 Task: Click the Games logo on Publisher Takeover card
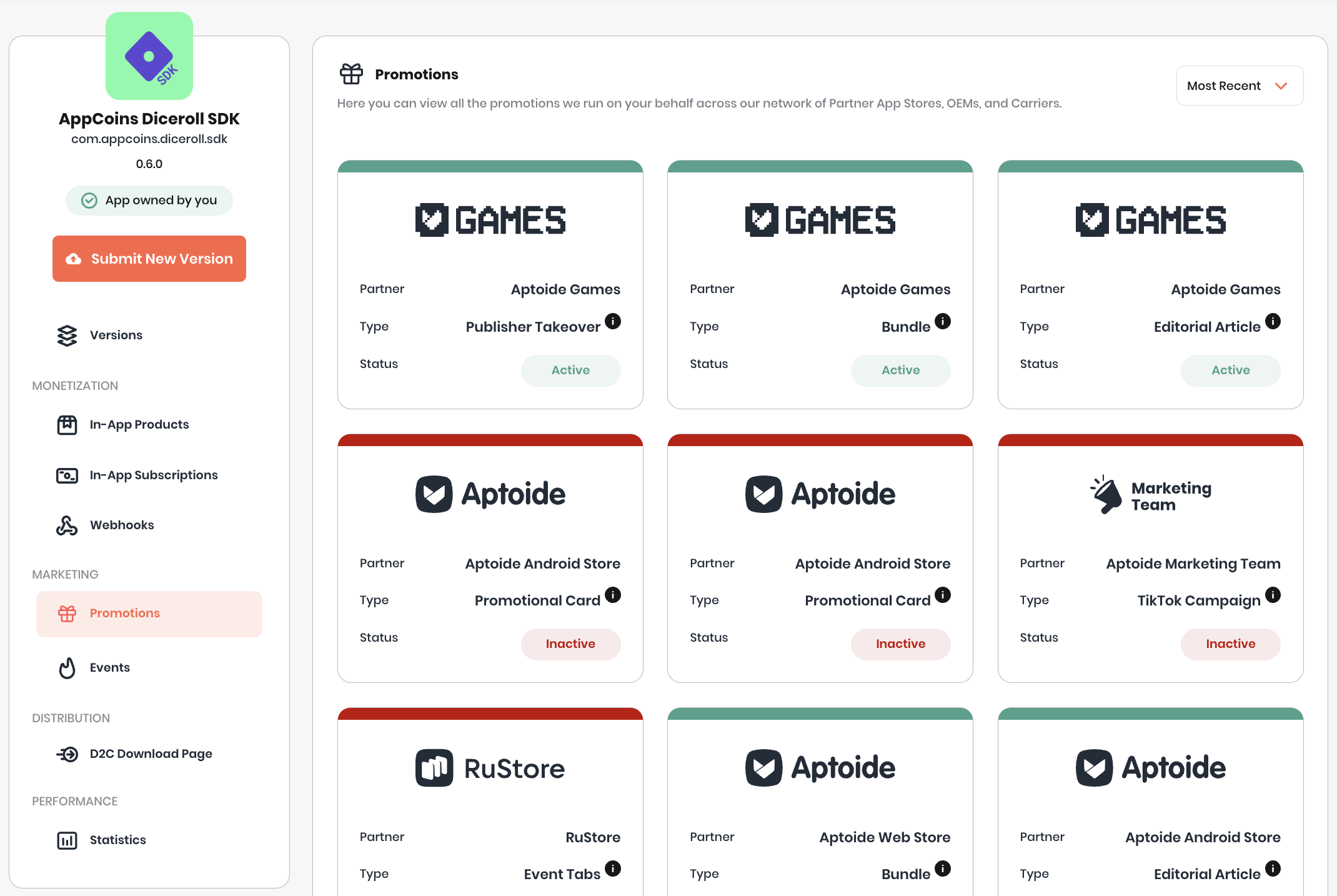click(490, 220)
